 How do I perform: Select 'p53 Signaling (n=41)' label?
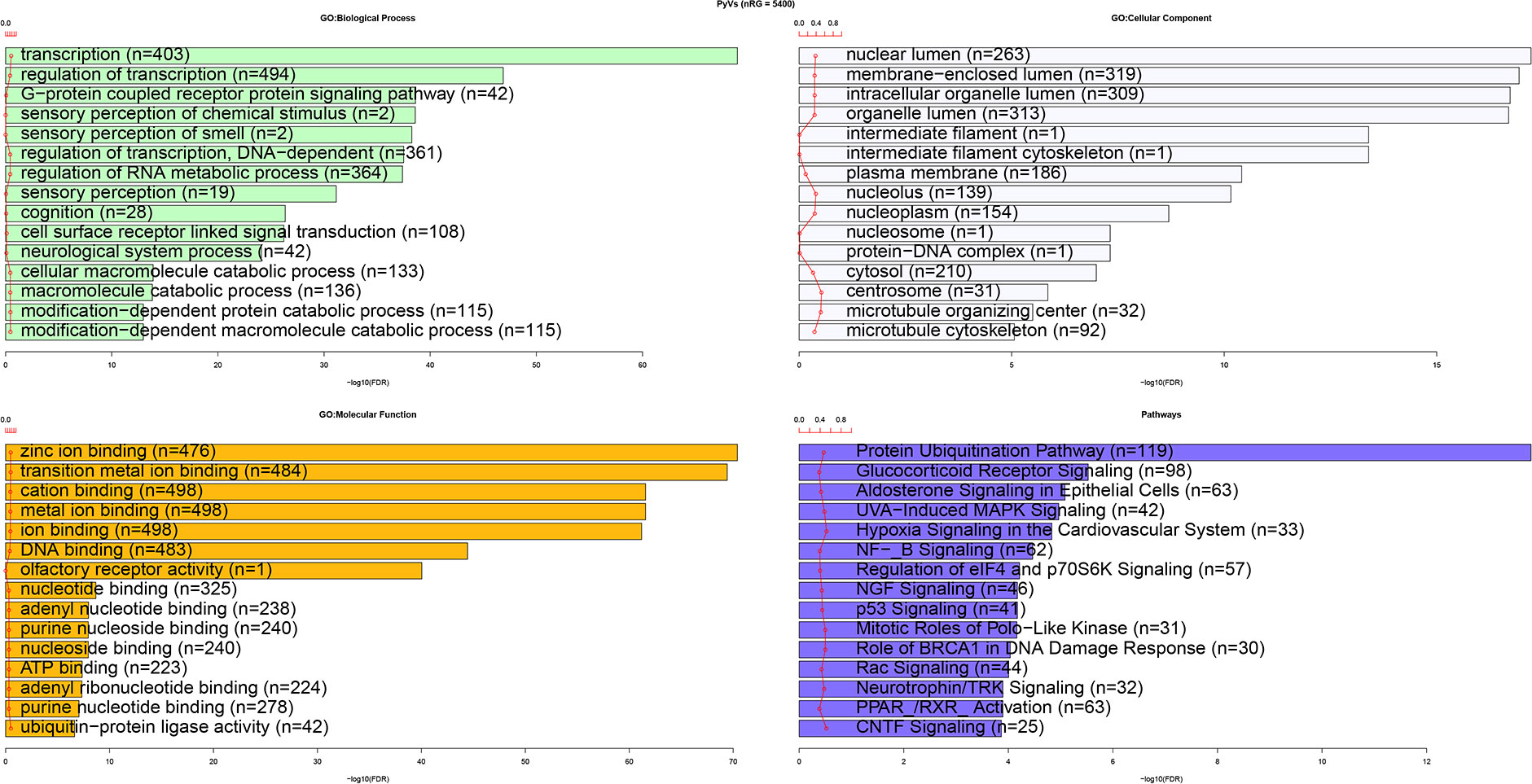(941, 609)
